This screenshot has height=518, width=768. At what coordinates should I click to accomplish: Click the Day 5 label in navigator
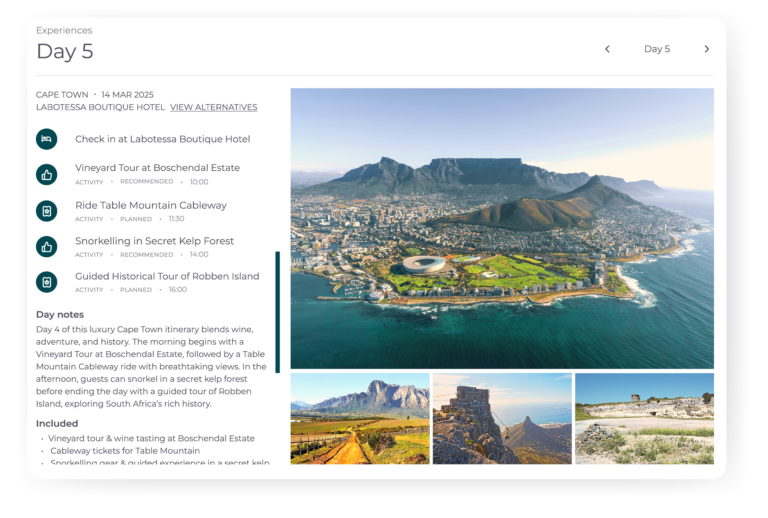pyautogui.click(x=657, y=49)
